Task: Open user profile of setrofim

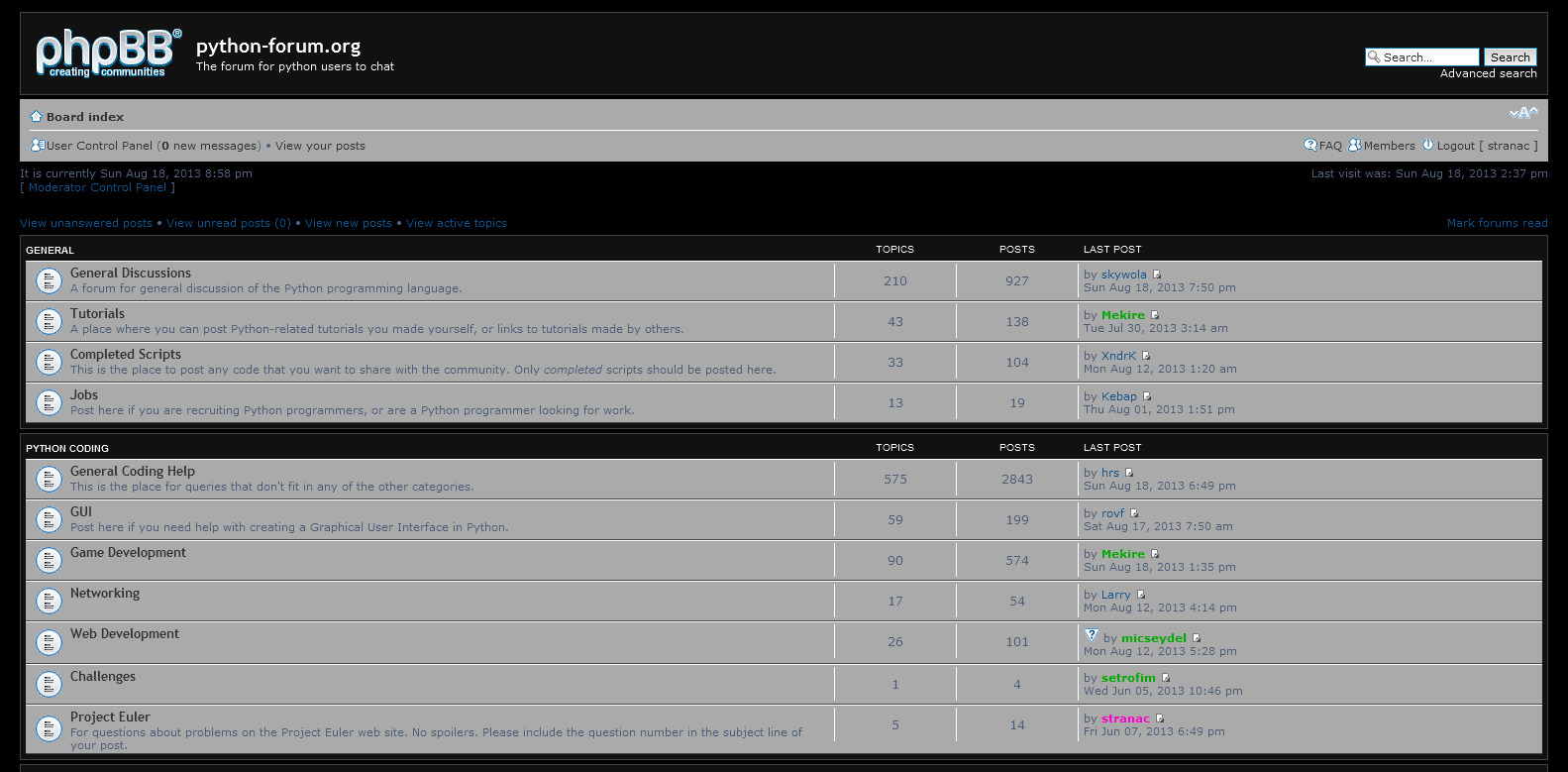Action: click(1128, 679)
